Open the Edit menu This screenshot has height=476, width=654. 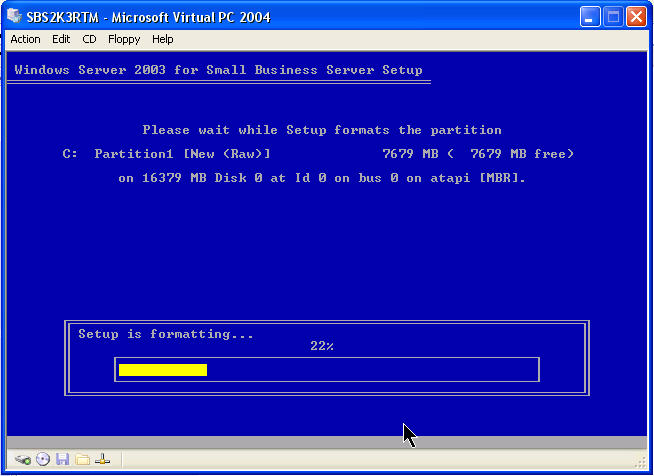(x=61, y=39)
